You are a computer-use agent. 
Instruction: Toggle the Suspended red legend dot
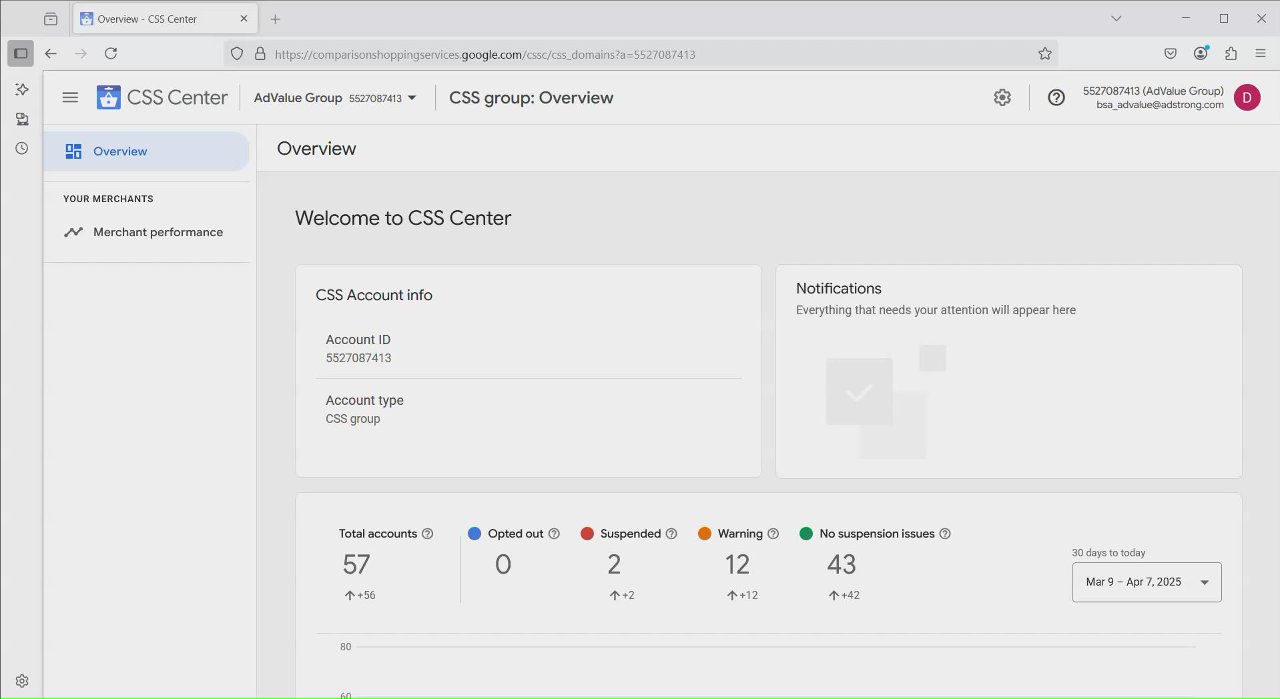coord(587,534)
